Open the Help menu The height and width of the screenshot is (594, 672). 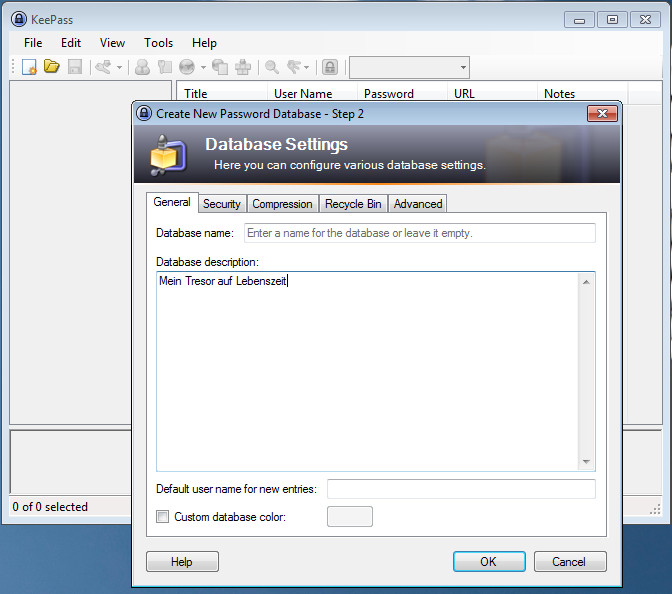click(204, 43)
